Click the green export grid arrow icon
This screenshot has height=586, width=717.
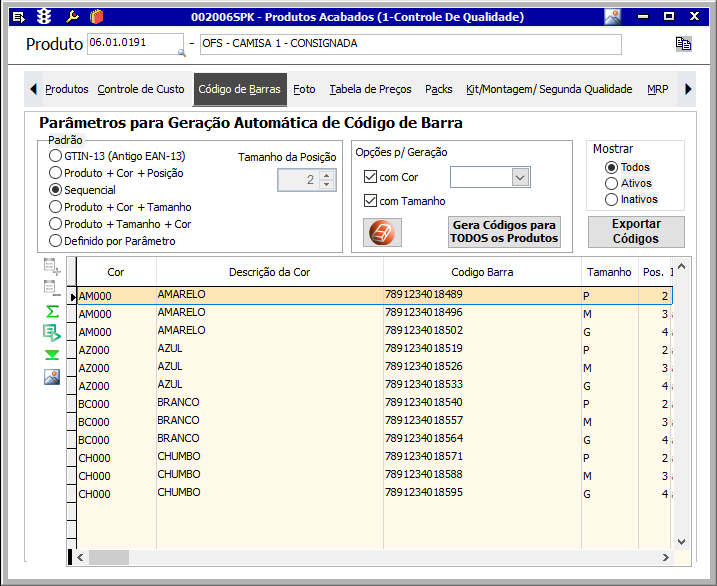(52, 333)
